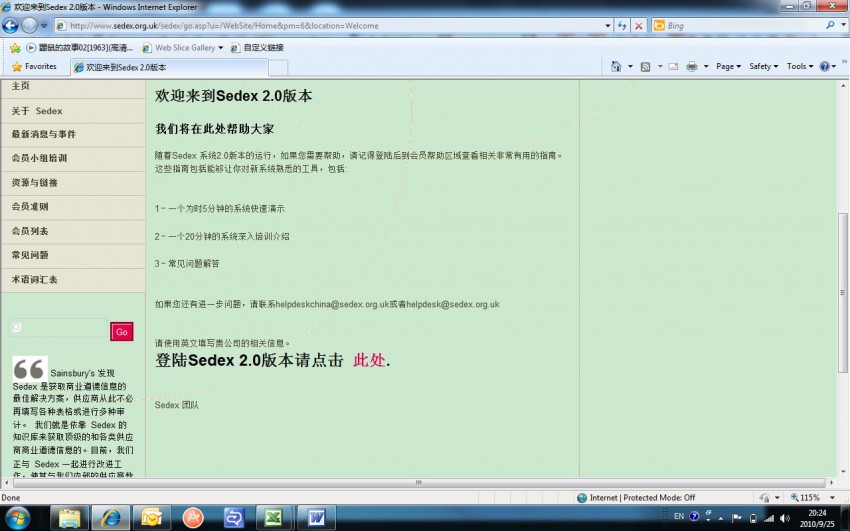Click the horizontal scrollbar thumb

[x=418, y=482]
